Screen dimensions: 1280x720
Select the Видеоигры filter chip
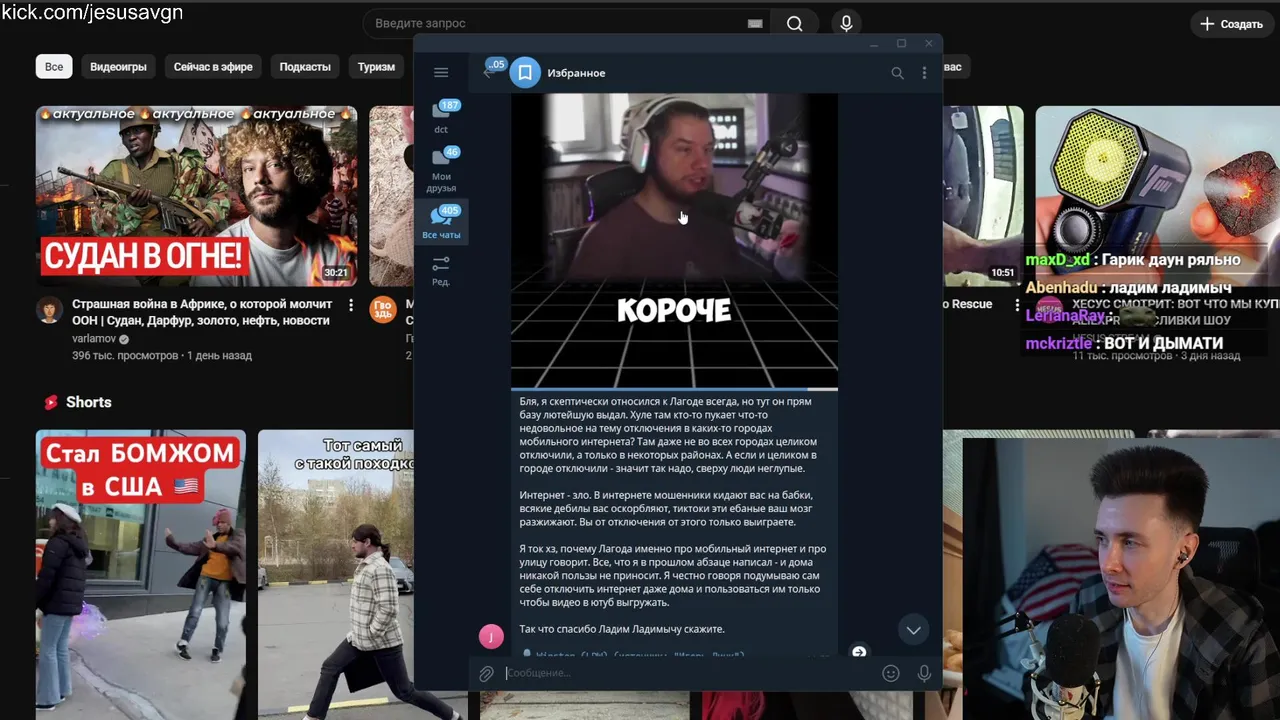click(x=118, y=67)
